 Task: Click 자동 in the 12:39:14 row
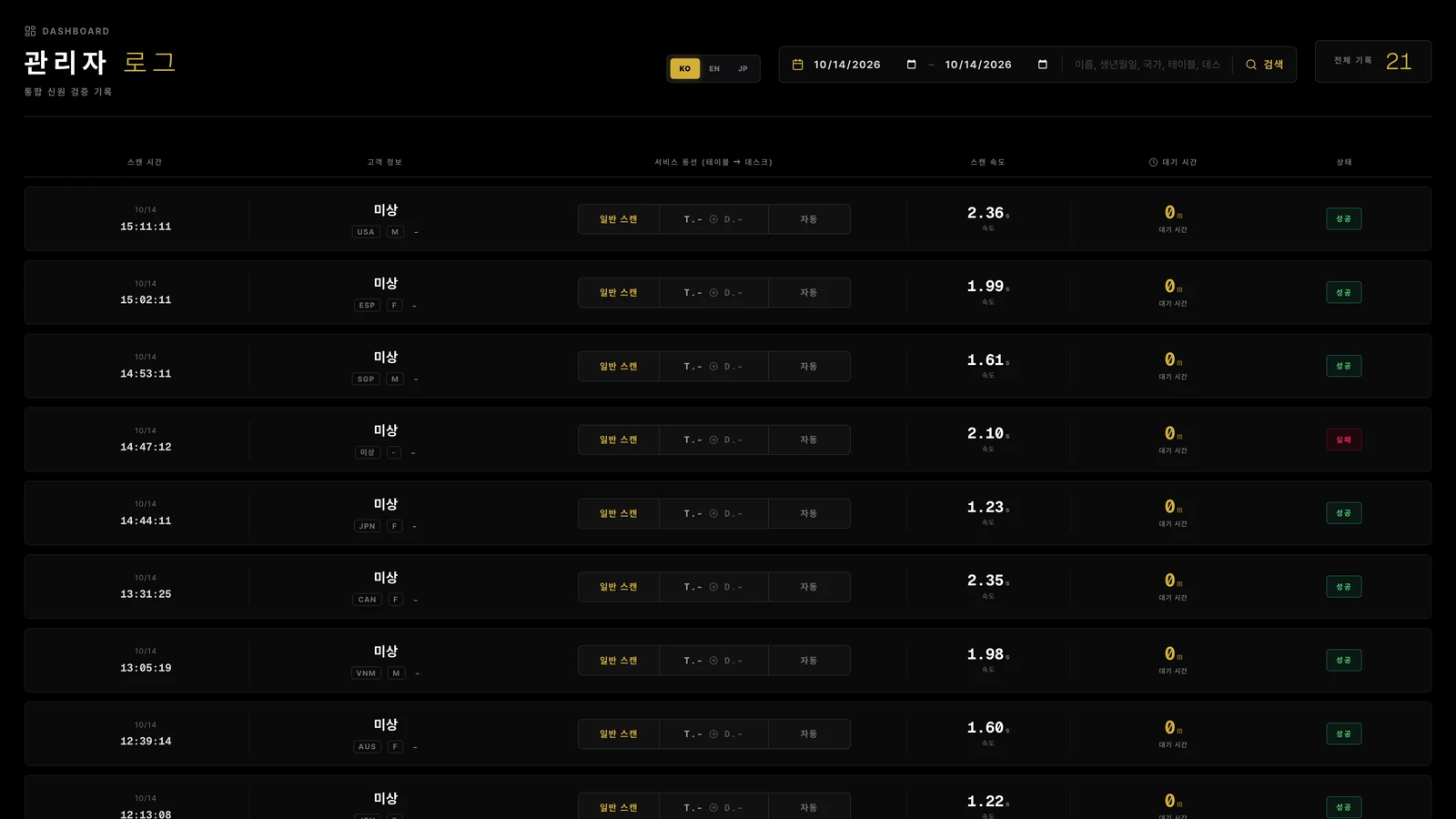pos(809,734)
